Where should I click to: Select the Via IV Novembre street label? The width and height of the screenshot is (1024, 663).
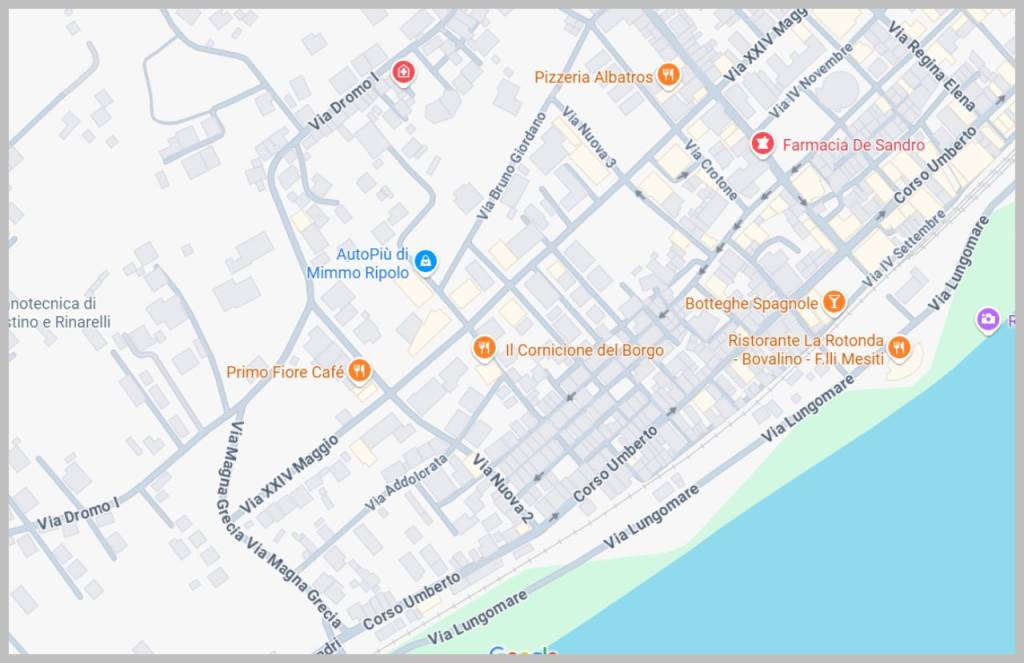tap(811, 81)
